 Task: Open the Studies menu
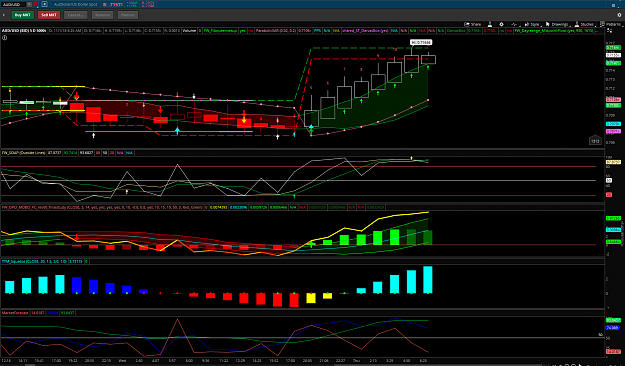click(x=584, y=24)
